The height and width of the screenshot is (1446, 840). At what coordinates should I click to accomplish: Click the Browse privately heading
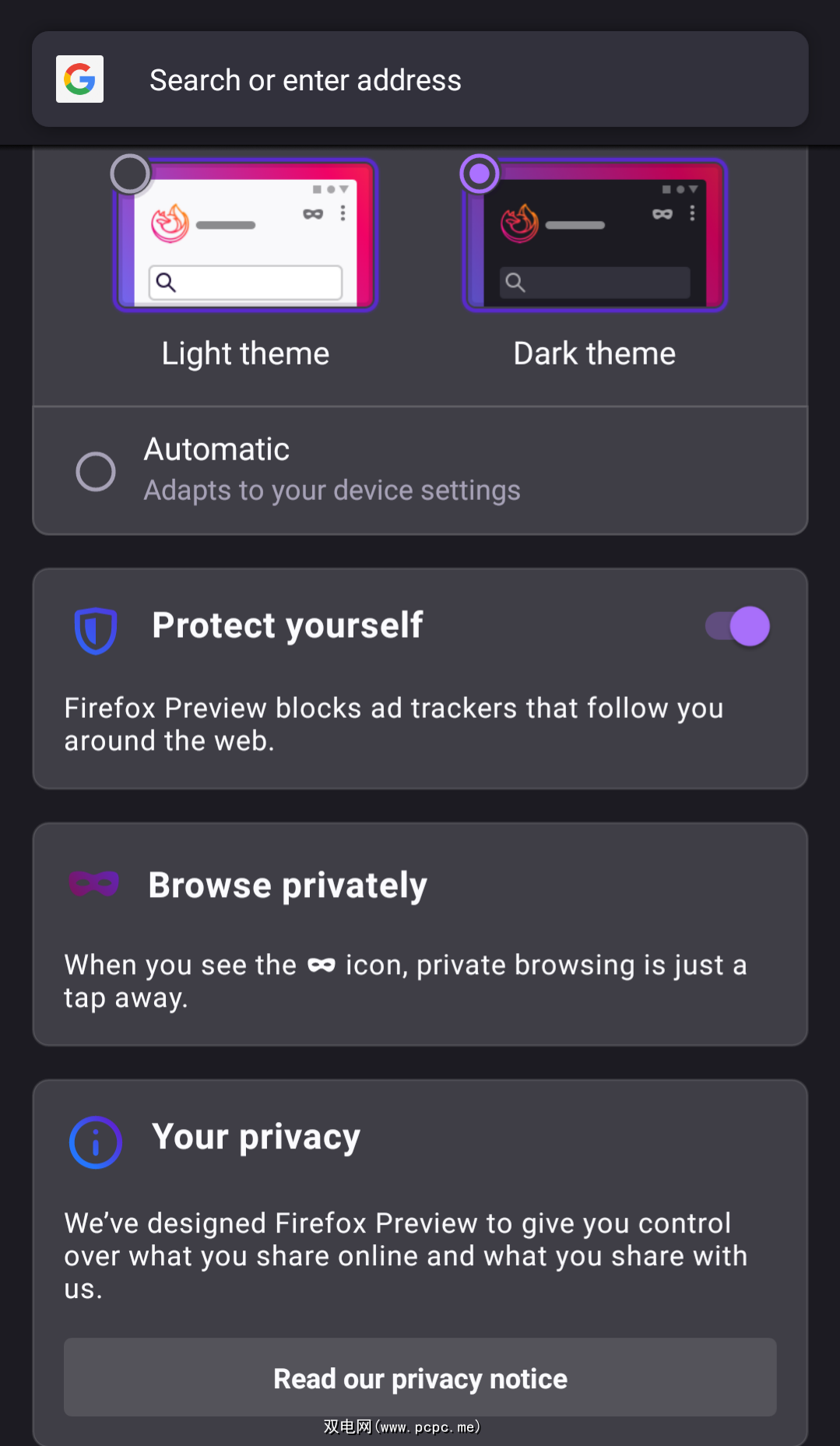point(287,885)
